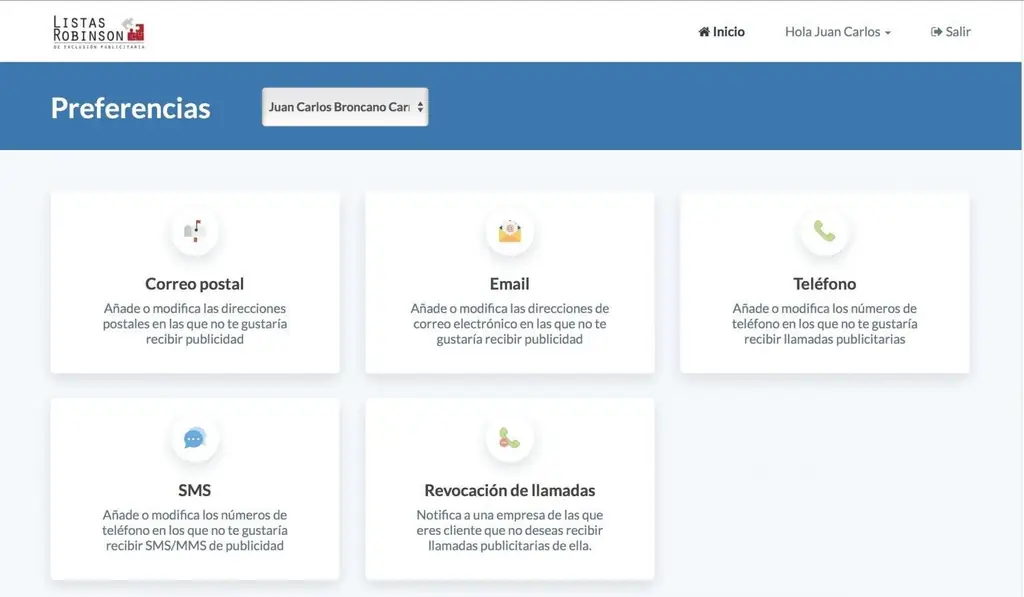Open the SMS preferences card
1024x597 pixels.
point(194,490)
